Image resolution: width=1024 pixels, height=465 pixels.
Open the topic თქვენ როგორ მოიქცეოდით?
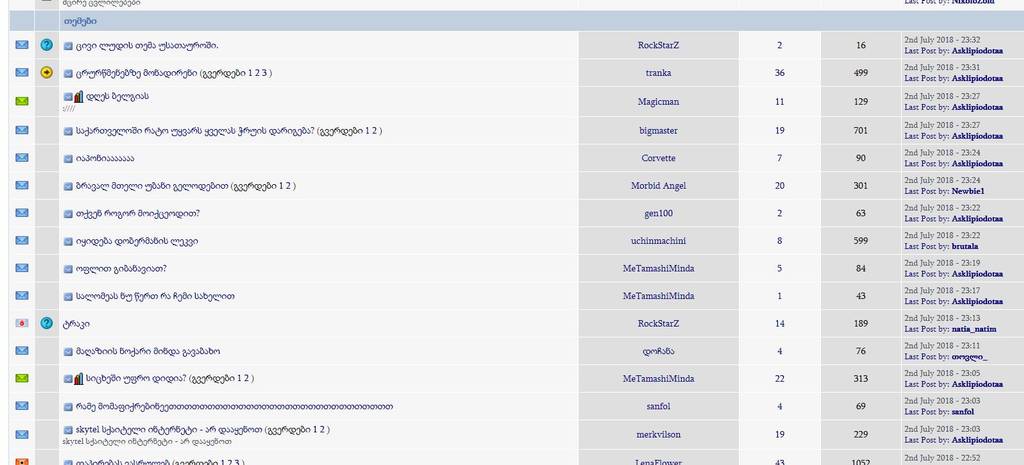138,214
